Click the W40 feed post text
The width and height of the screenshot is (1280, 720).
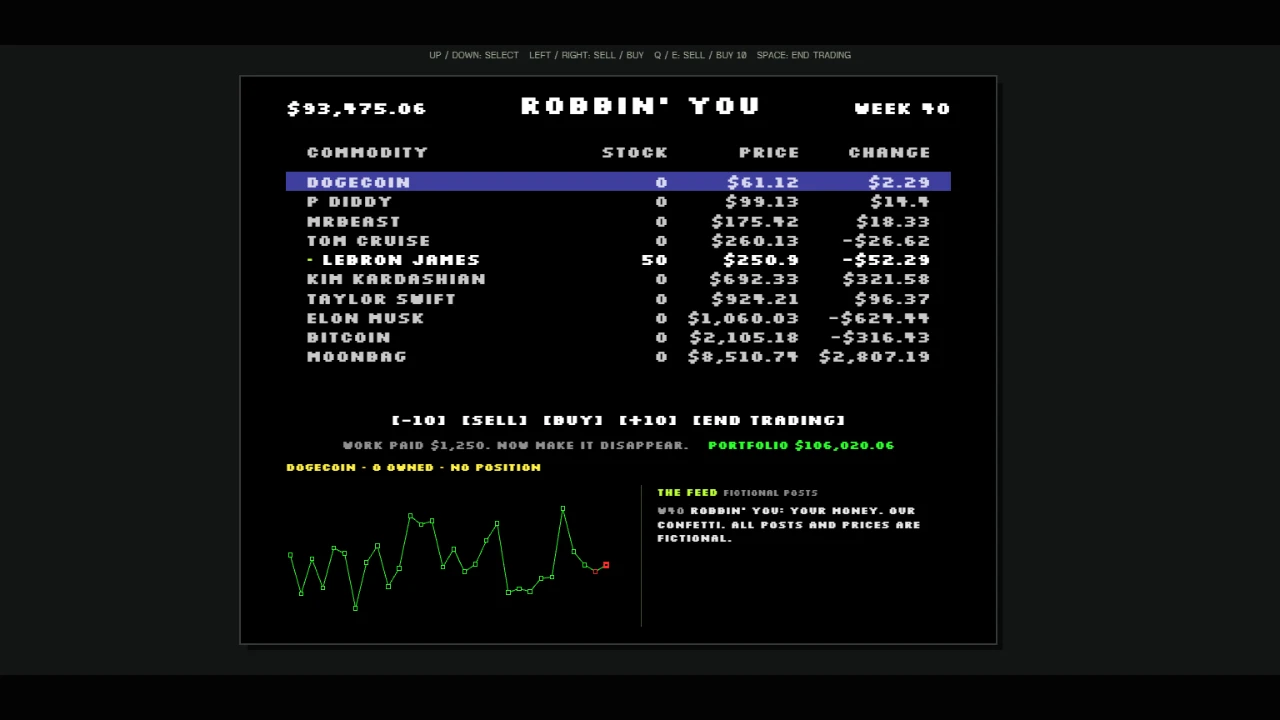pyautogui.click(x=788, y=524)
